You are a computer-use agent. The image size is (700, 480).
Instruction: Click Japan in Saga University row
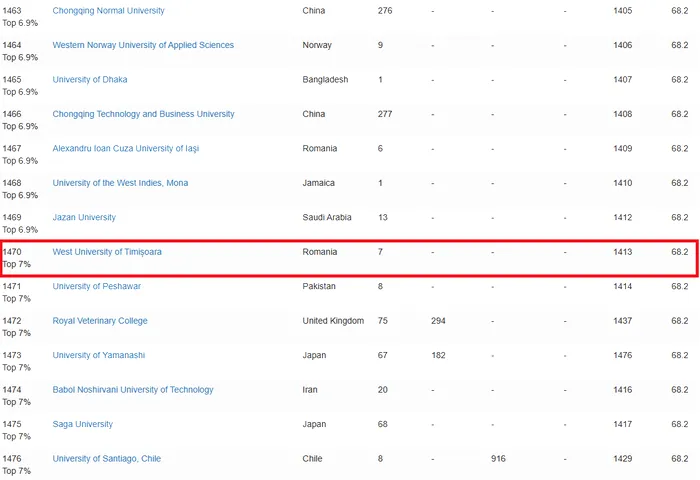point(314,424)
